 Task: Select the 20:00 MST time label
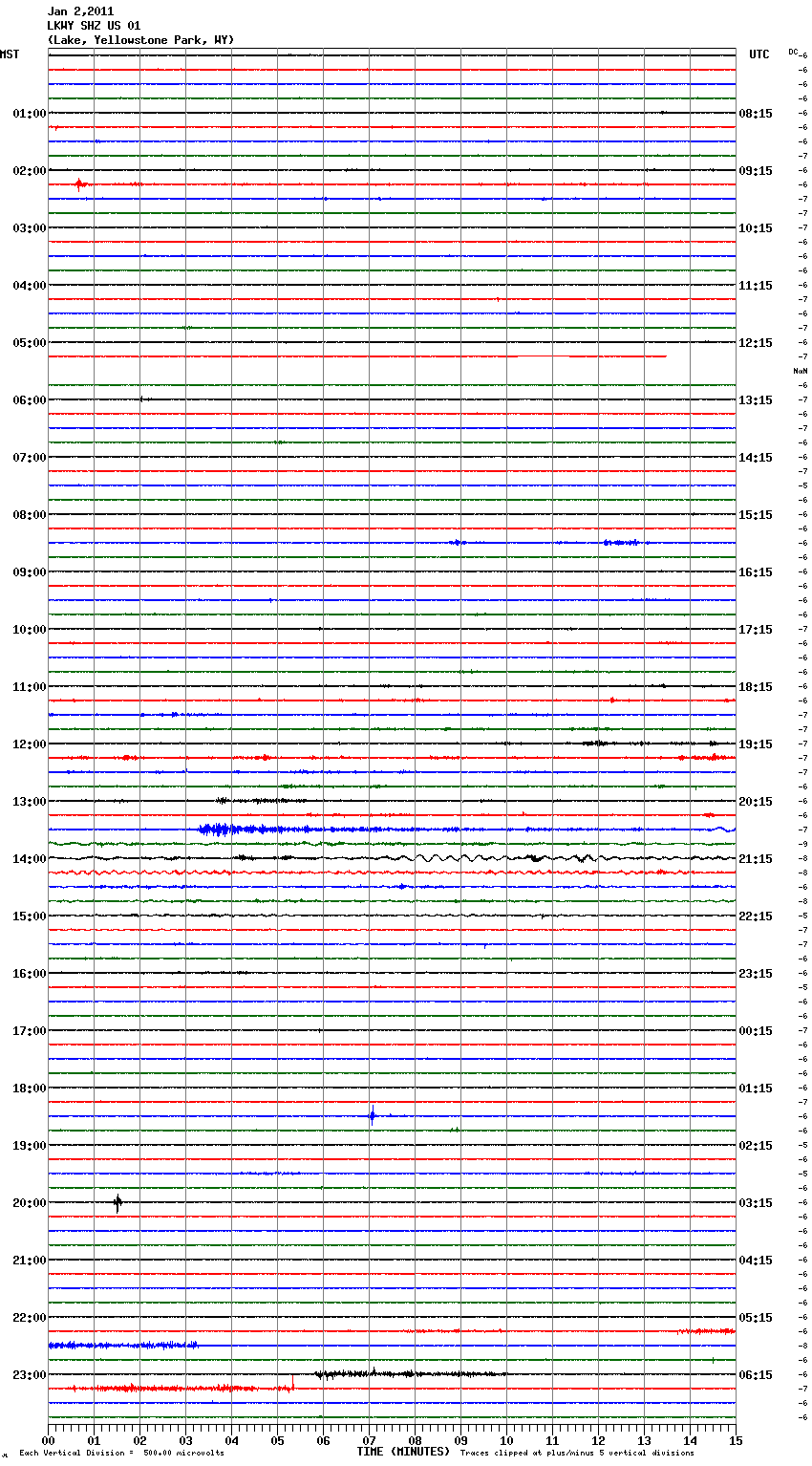tap(30, 1202)
